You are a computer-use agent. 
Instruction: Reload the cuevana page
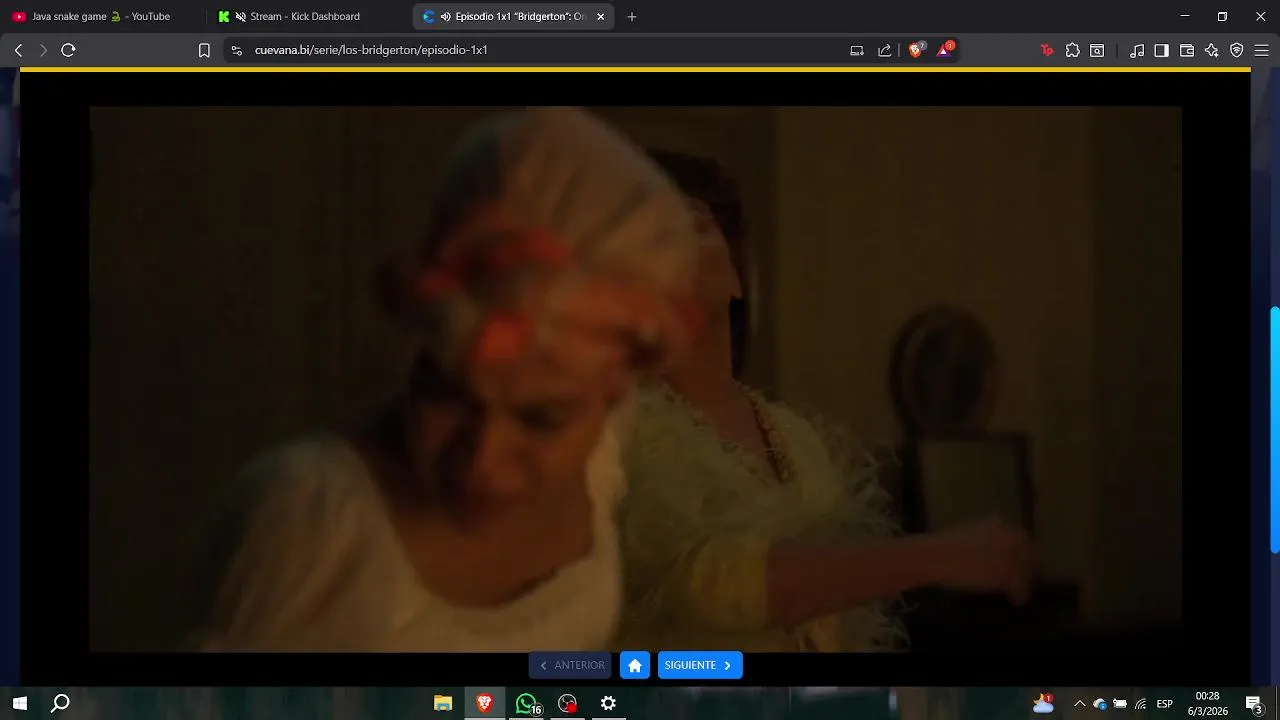[x=68, y=50]
